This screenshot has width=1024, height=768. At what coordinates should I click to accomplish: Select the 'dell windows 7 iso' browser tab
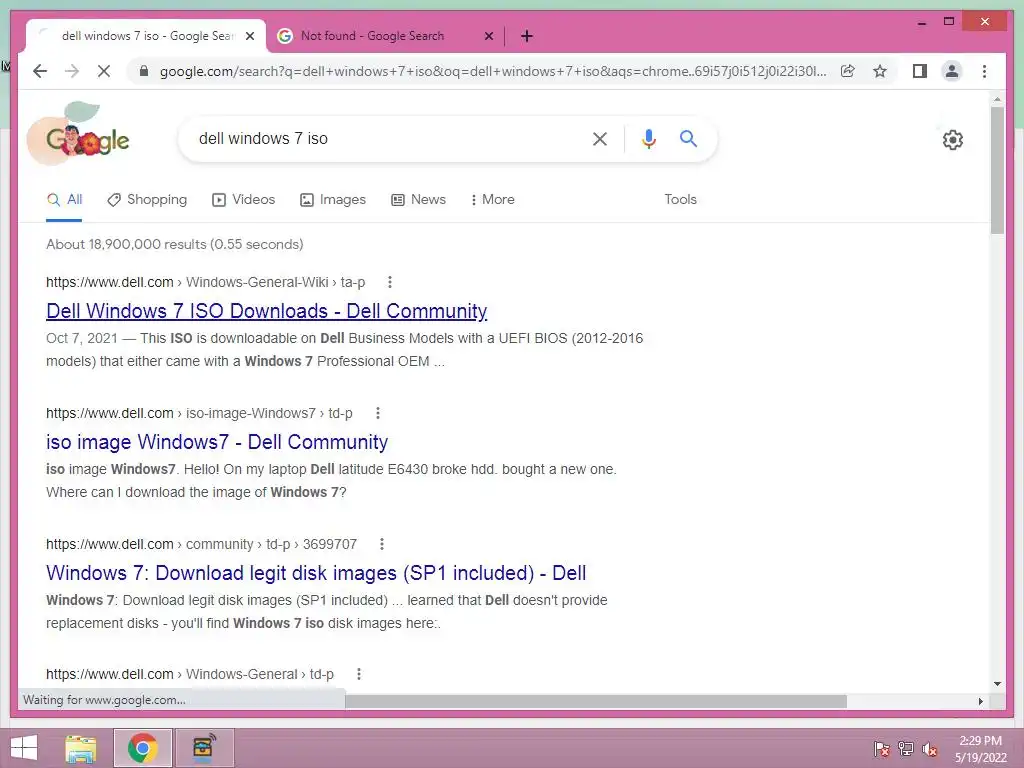147,36
